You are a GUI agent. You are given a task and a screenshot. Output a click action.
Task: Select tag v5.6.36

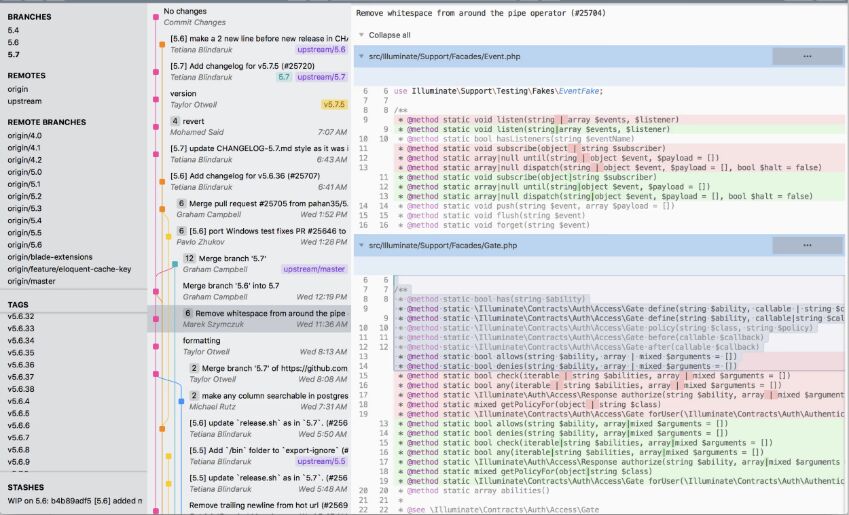(21, 365)
